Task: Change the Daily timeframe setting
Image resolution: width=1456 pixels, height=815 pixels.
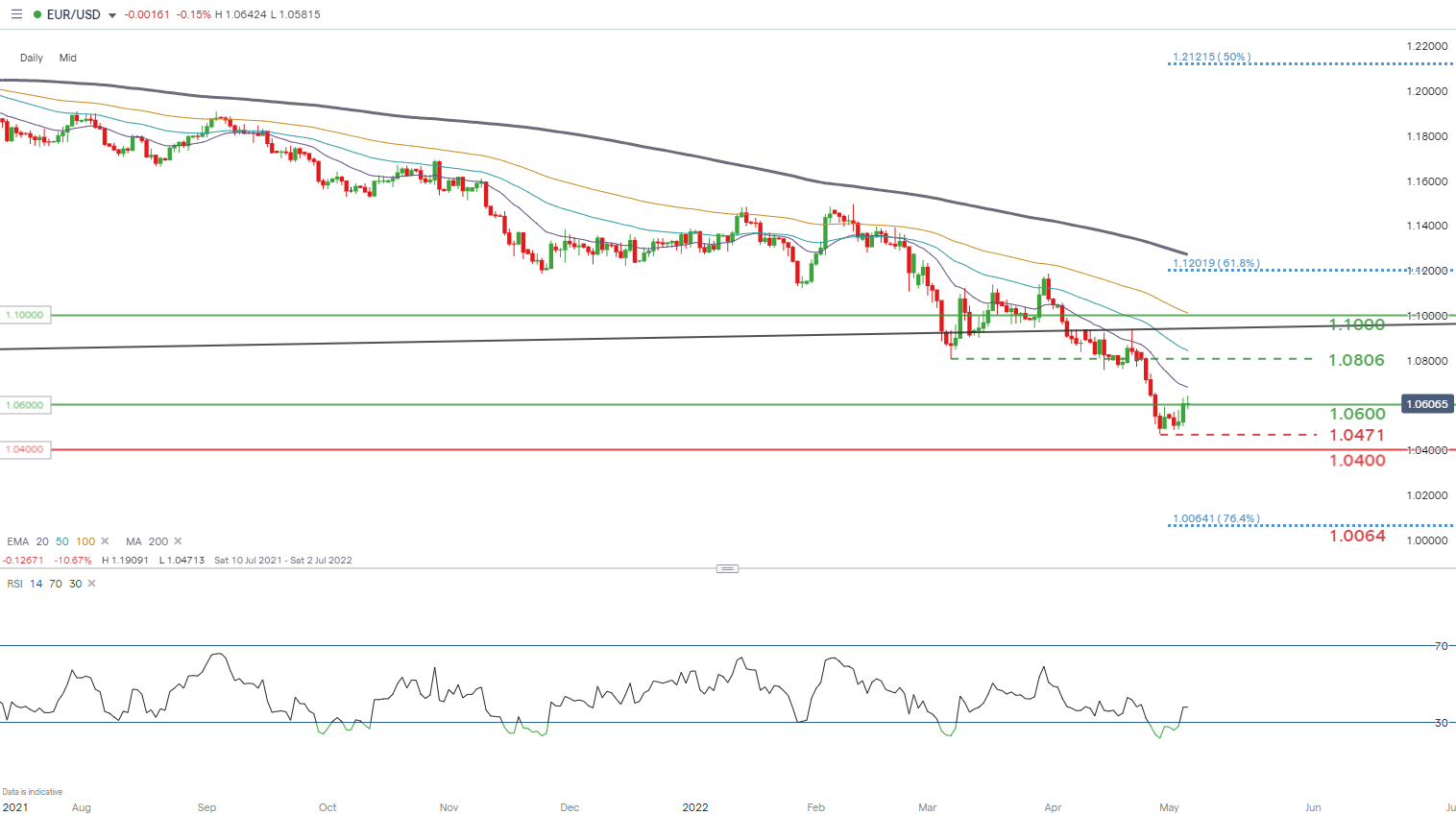Action: pyautogui.click(x=32, y=58)
